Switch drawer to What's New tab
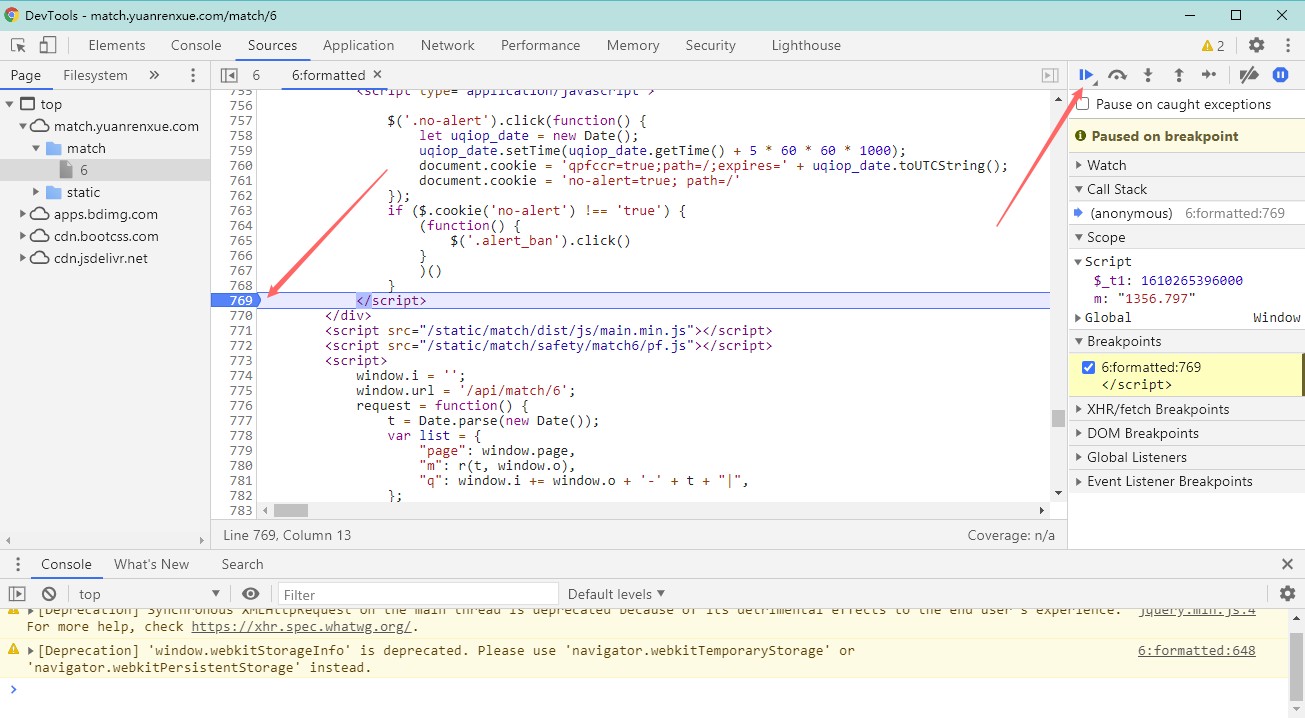Viewport: 1305px width, 718px height. (151, 564)
